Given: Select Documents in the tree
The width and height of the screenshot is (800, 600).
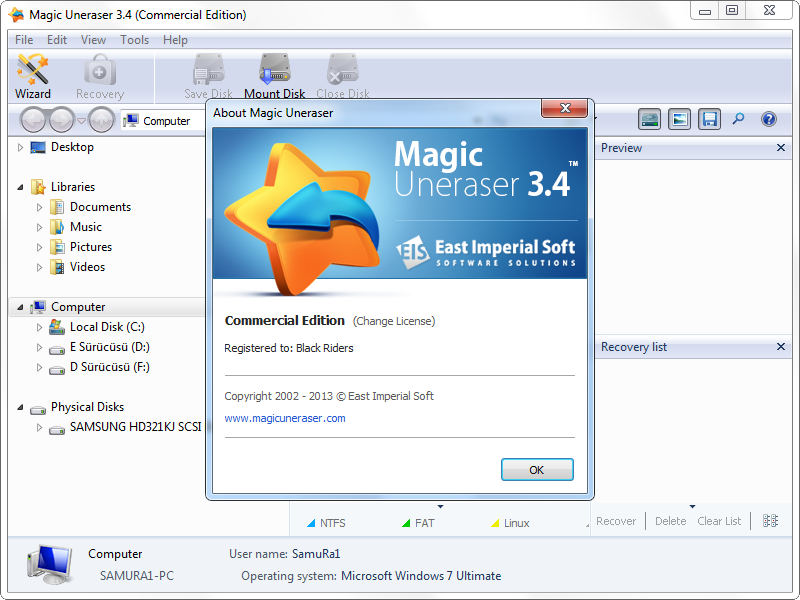Looking at the screenshot, I should pos(100,207).
